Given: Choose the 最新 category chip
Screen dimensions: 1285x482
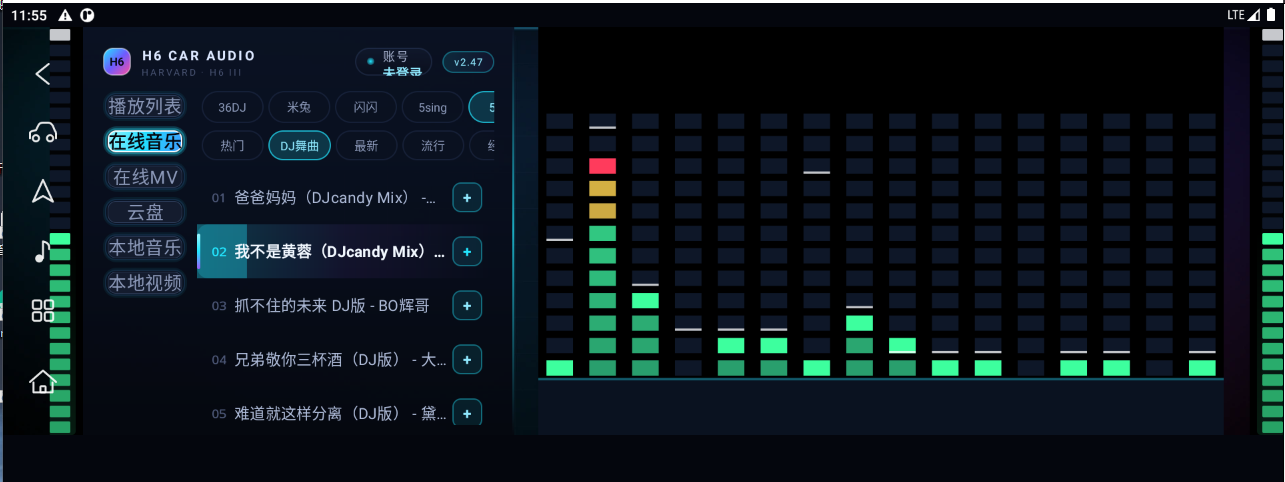Looking at the screenshot, I should point(366,145).
